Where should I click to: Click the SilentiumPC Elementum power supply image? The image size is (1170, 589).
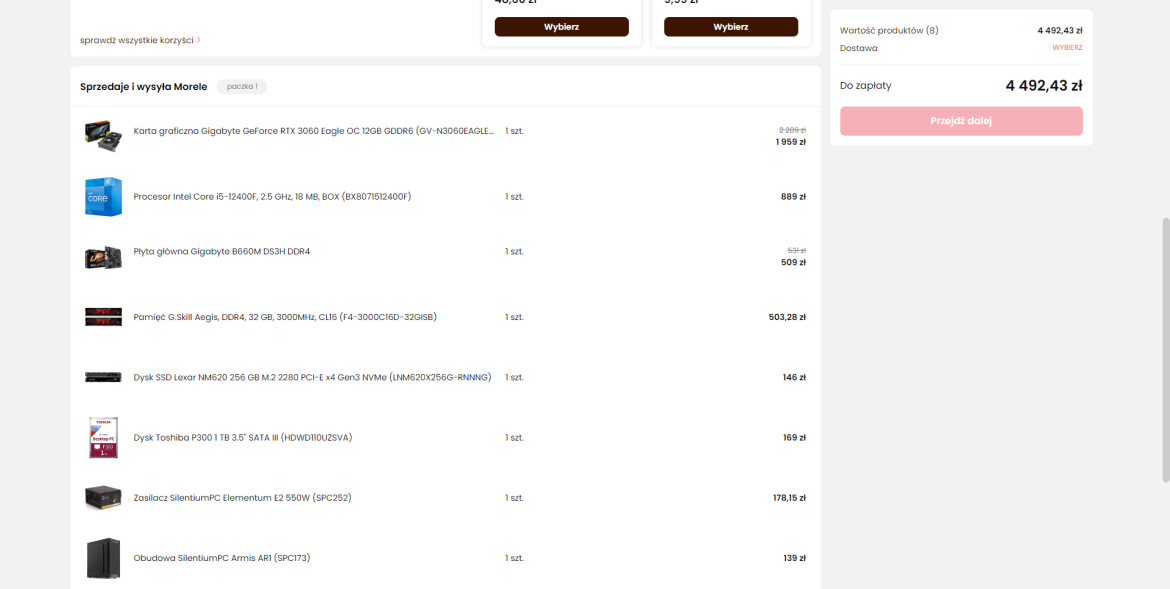click(x=103, y=498)
